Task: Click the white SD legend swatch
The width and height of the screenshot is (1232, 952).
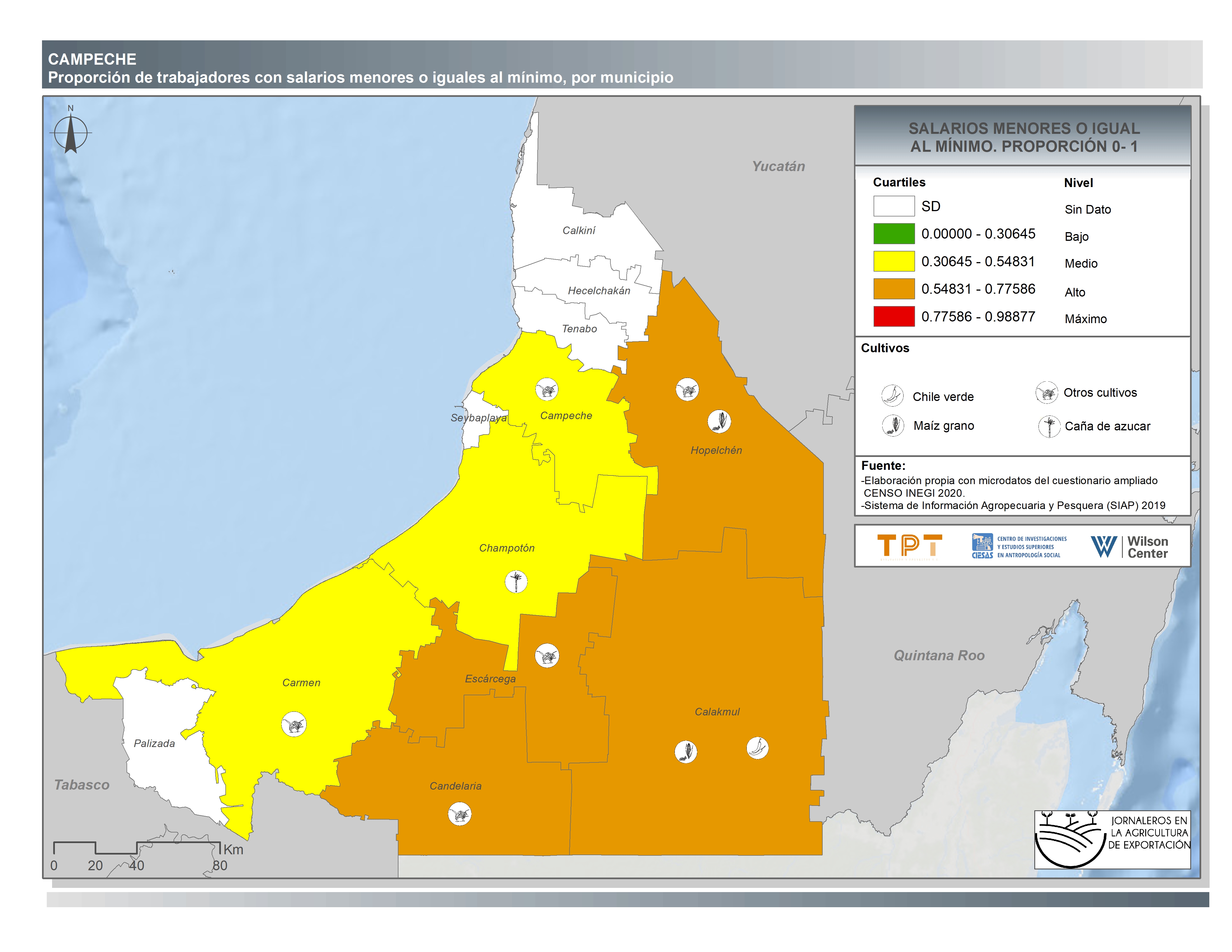Action: pos(893,206)
